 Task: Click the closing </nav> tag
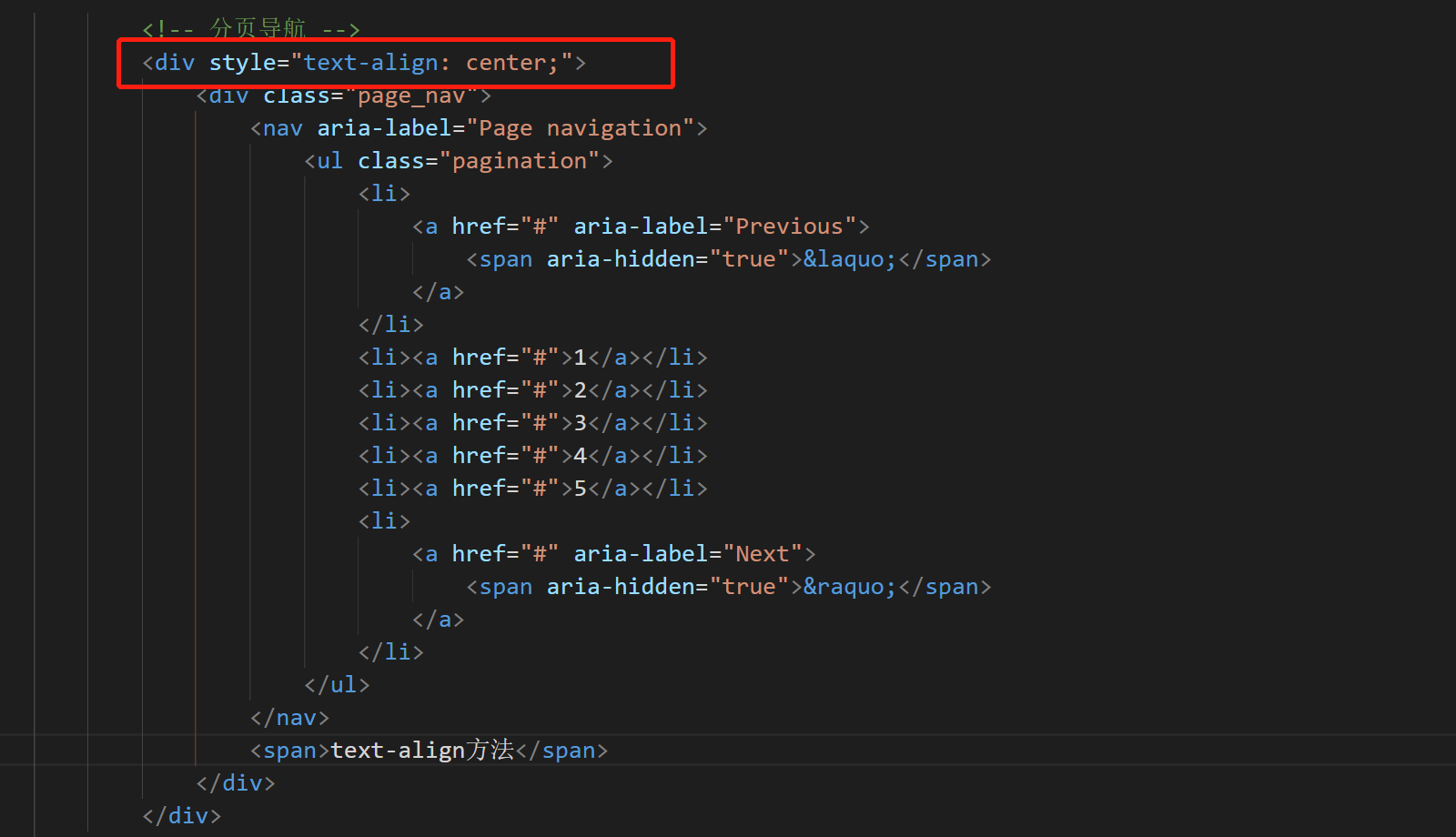(x=289, y=718)
